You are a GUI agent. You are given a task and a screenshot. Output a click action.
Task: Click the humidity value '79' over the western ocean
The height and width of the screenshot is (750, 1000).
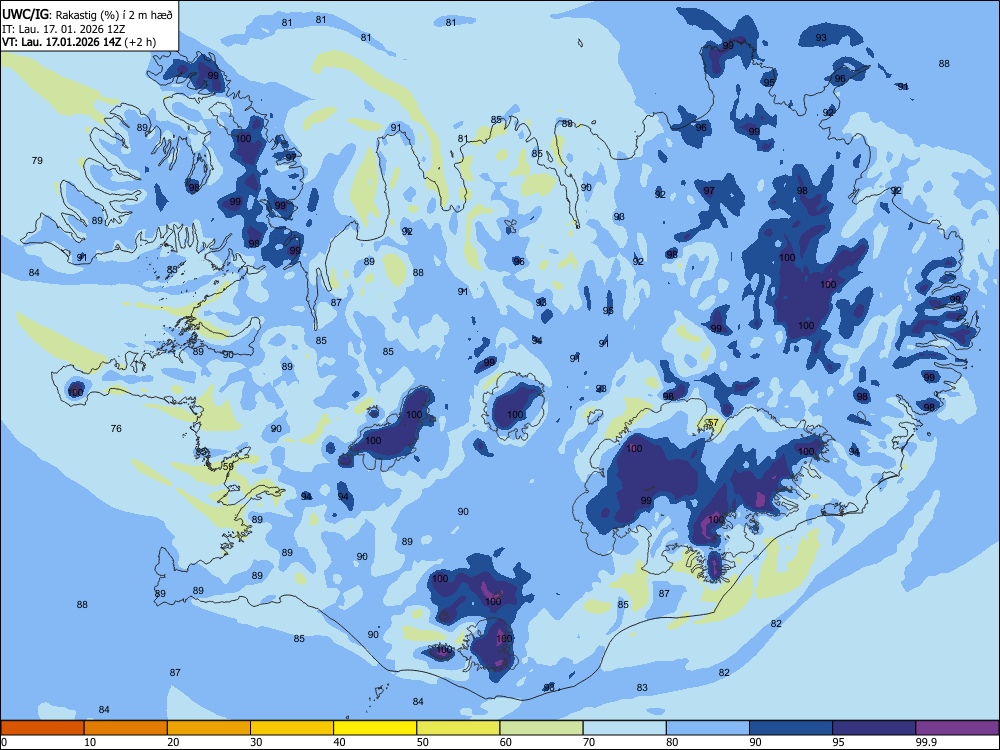(37, 161)
